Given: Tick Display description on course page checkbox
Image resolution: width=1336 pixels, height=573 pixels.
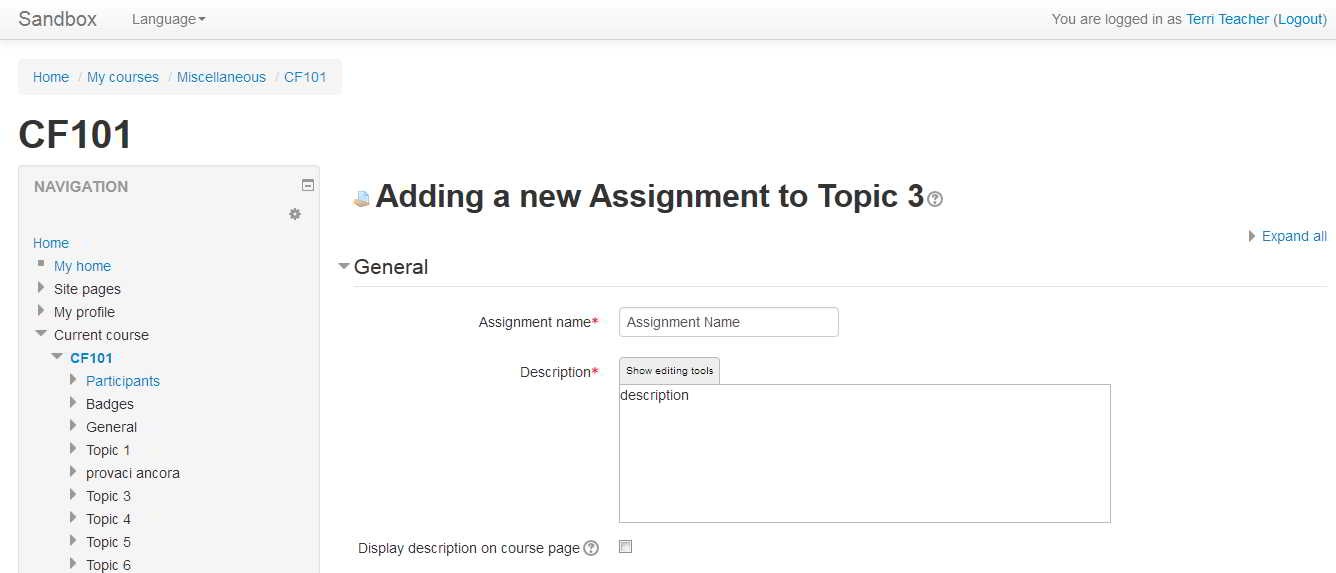Looking at the screenshot, I should (x=626, y=546).
